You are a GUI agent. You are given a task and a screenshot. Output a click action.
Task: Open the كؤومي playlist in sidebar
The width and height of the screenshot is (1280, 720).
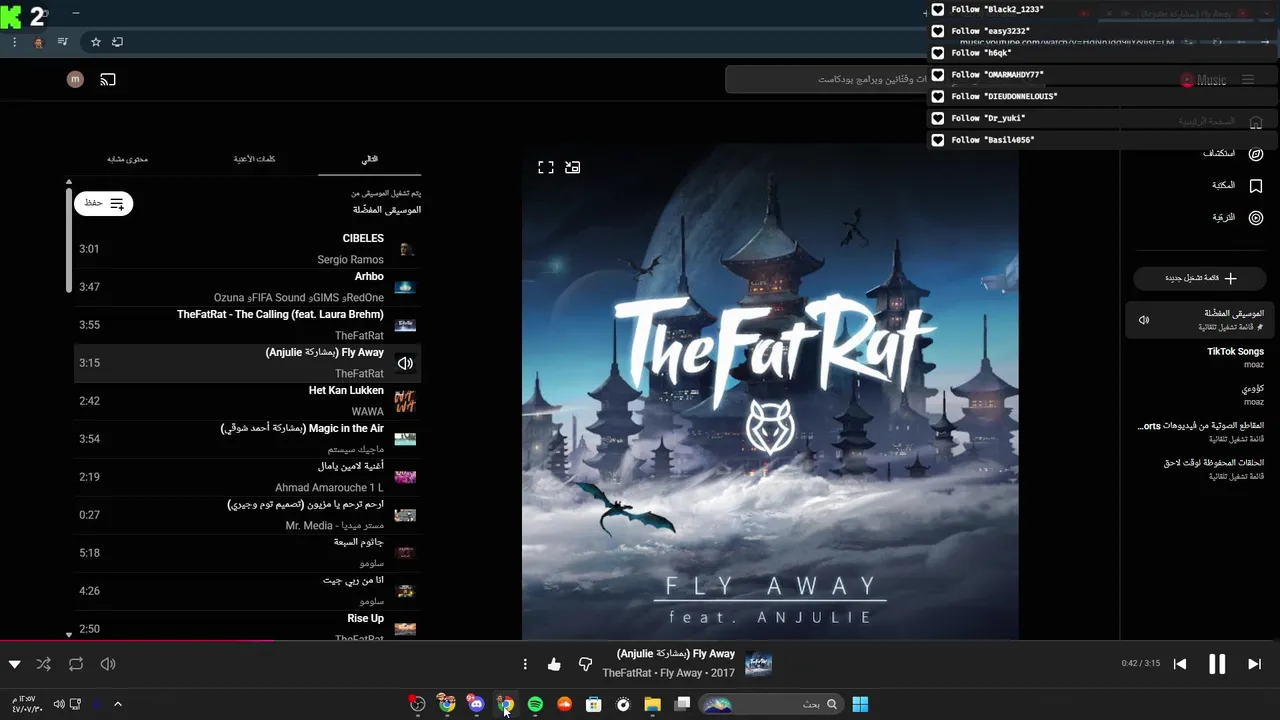pos(1198,394)
